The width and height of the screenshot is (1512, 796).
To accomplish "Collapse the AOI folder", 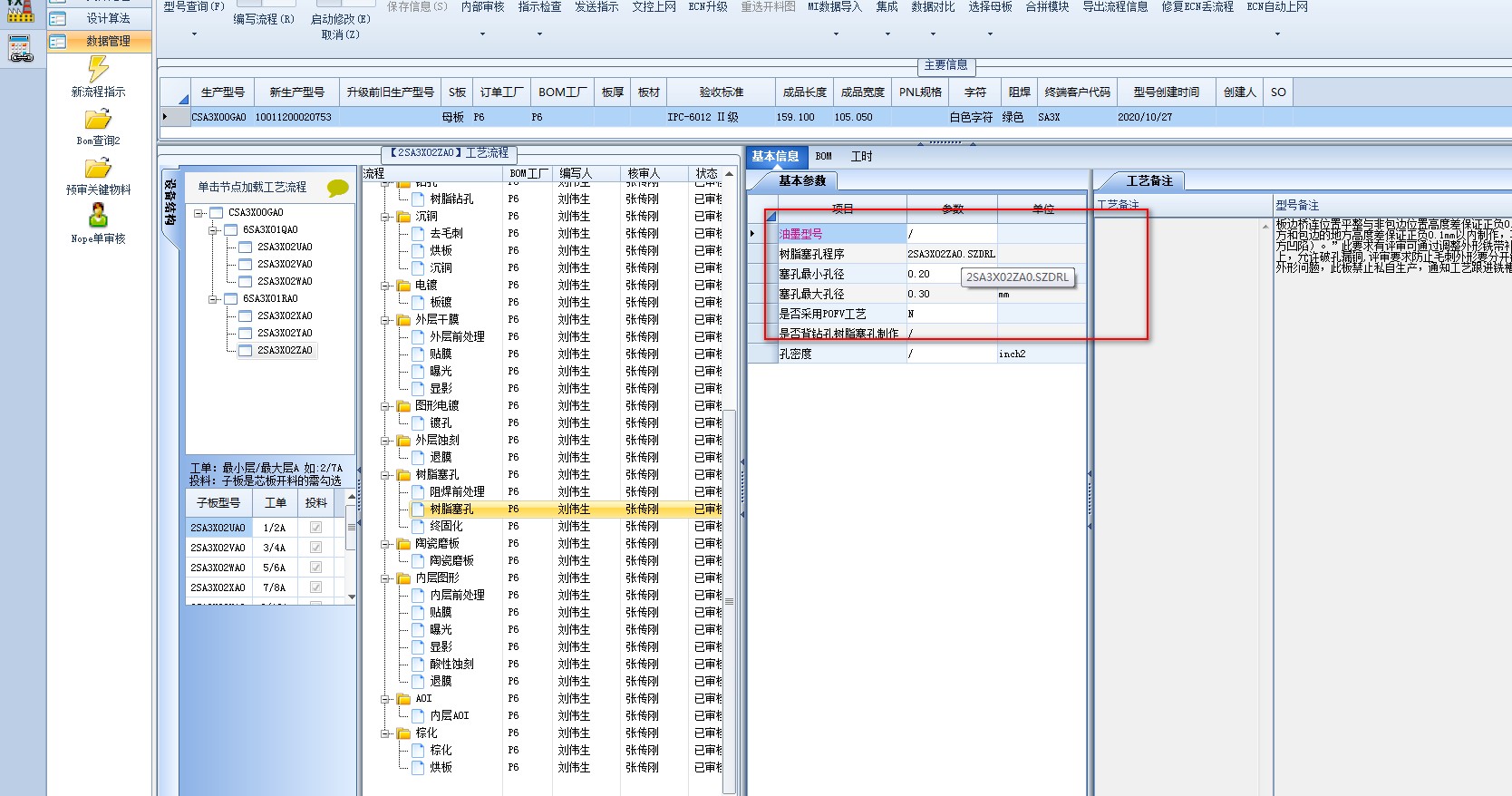I will (386, 699).
